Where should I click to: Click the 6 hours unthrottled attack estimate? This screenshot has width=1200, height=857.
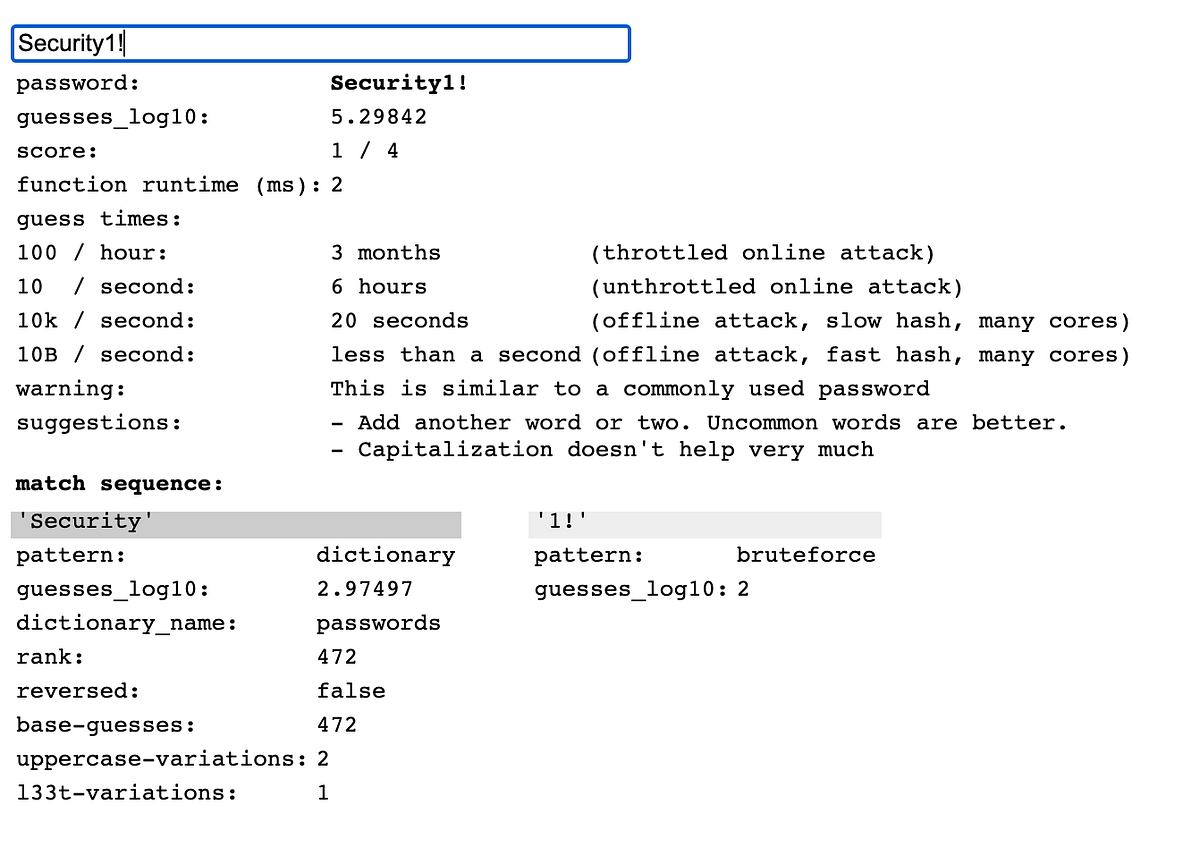point(379,287)
